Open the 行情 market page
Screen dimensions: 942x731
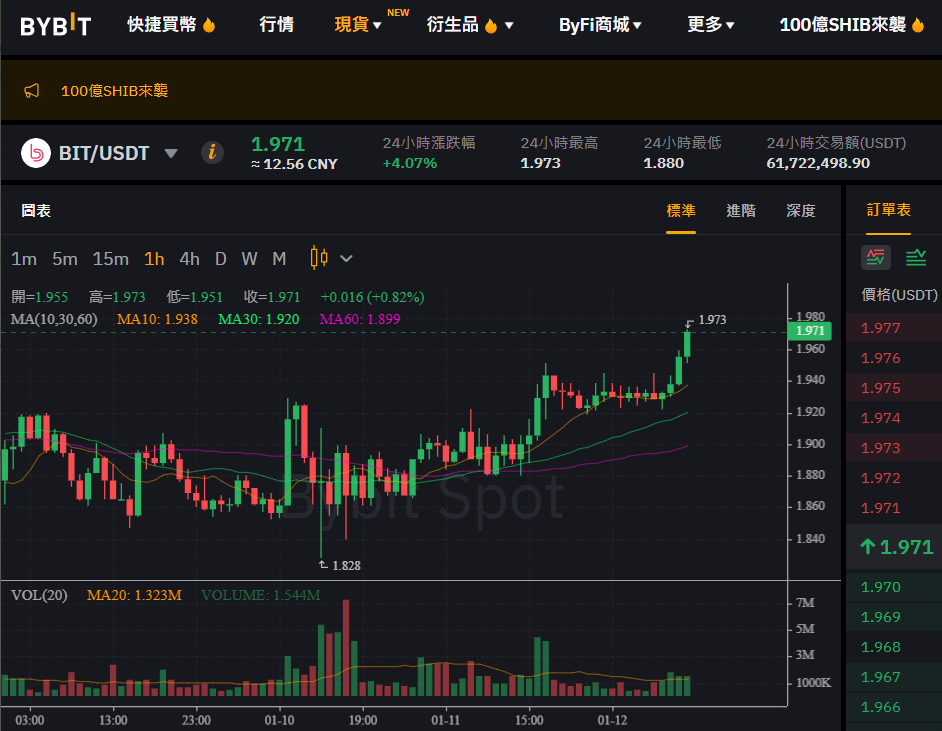click(x=276, y=25)
